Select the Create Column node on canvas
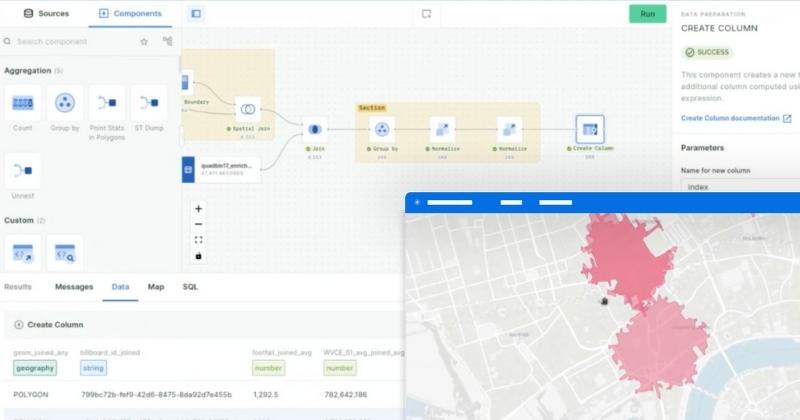Screen dimensions: 800x420 [x=589, y=129]
